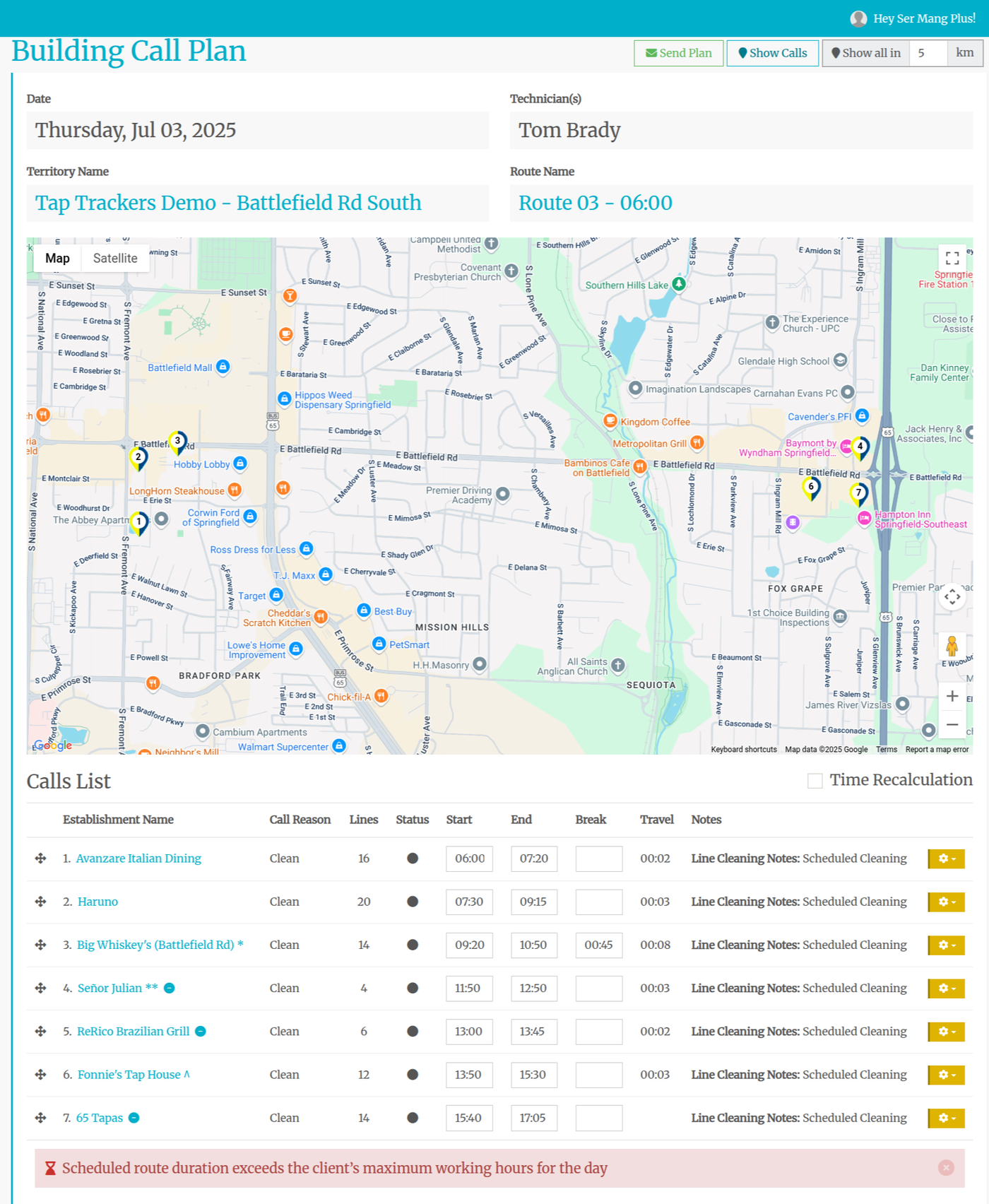Click the move handle for Haruno row
Image resolution: width=989 pixels, height=1204 pixels.
coord(40,902)
